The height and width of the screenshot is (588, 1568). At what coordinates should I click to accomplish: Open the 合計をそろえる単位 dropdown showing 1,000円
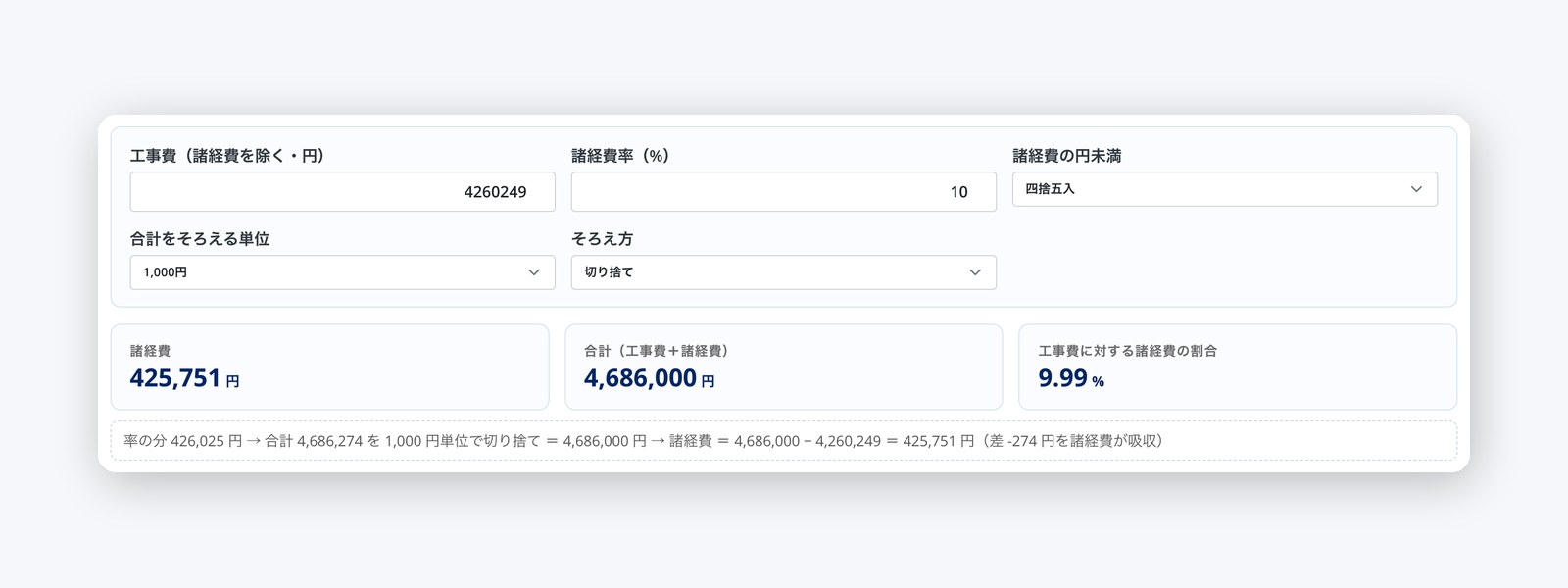coord(342,272)
